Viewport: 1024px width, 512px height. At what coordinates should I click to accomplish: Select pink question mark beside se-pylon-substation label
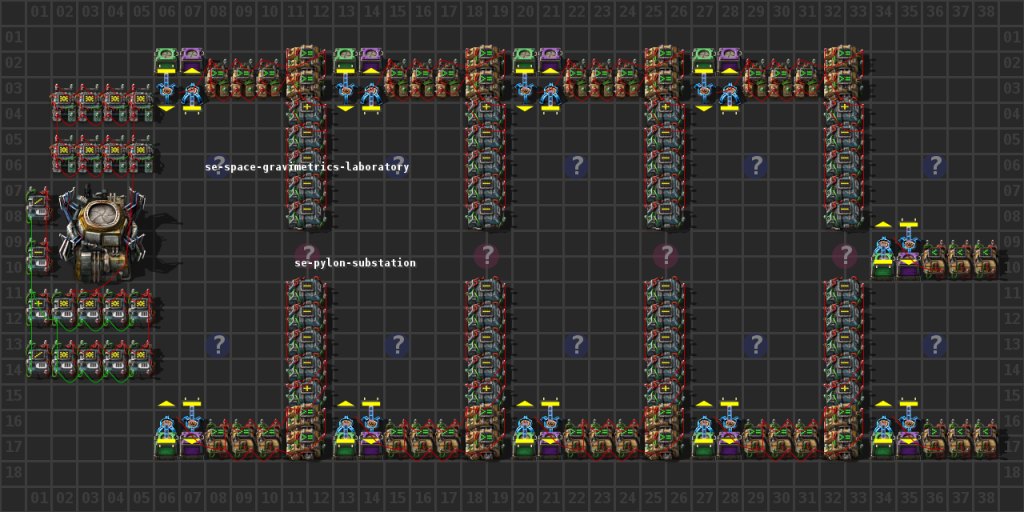(x=307, y=256)
